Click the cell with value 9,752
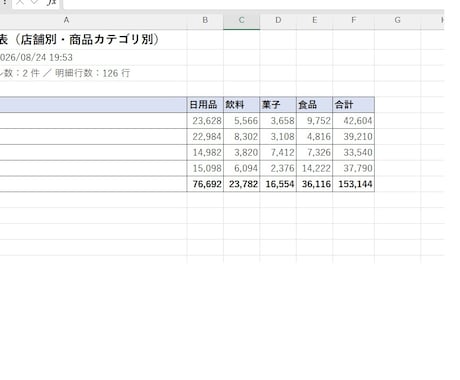Image resolution: width=460 pixels, height=380 pixels. (x=314, y=121)
